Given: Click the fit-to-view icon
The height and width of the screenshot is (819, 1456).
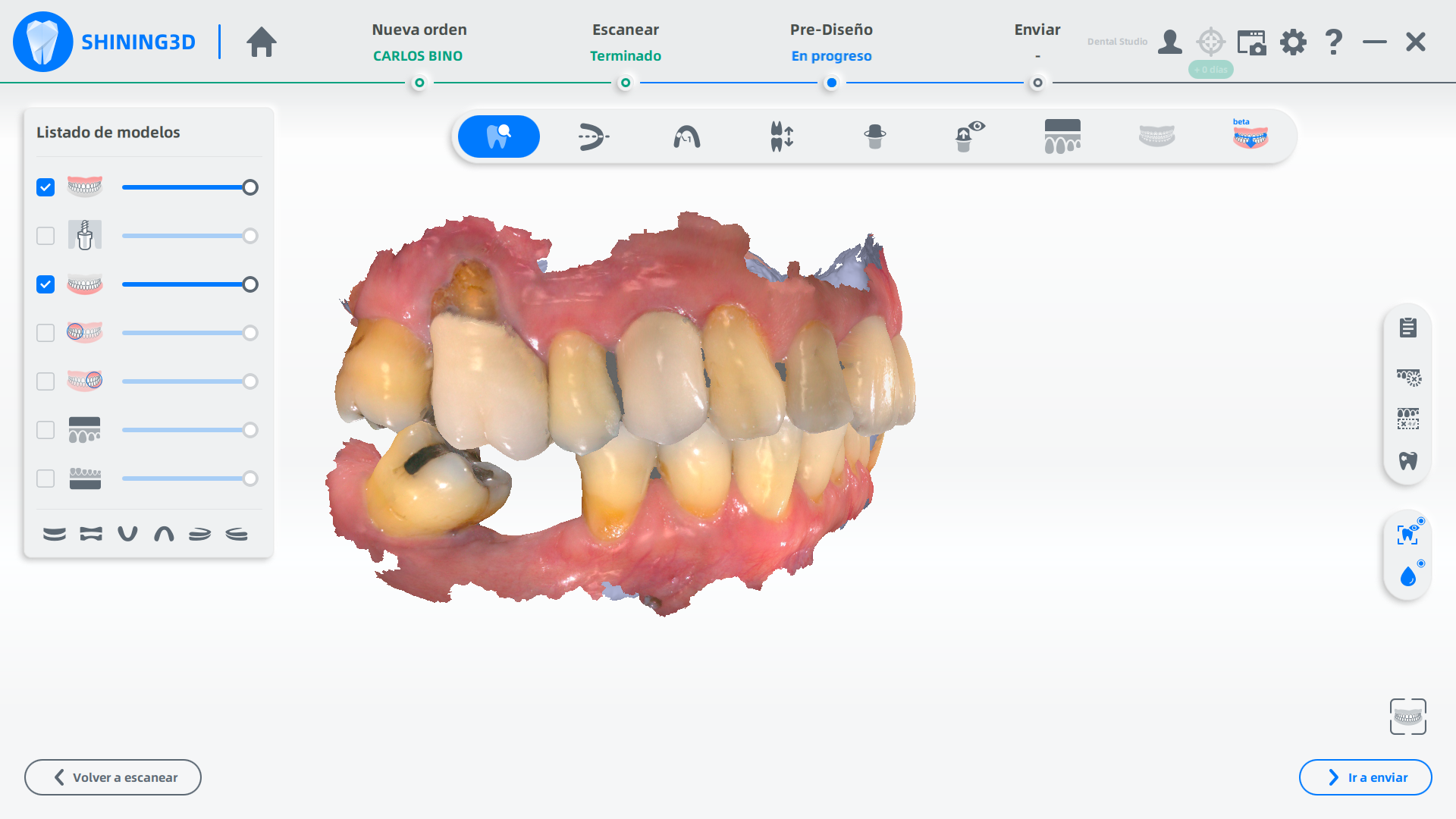Looking at the screenshot, I should tap(1407, 717).
